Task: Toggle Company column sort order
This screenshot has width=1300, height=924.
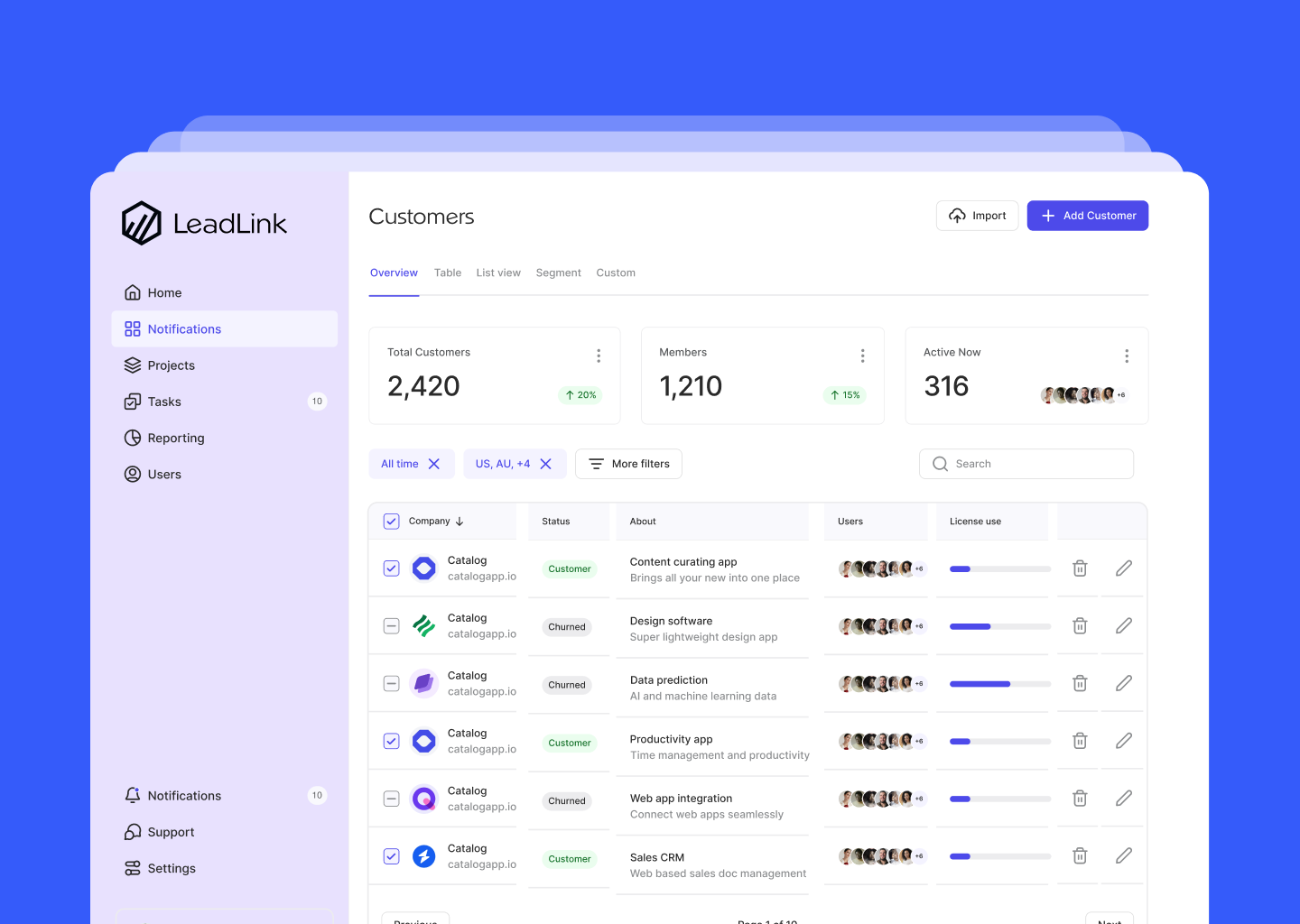Action: tap(460, 521)
